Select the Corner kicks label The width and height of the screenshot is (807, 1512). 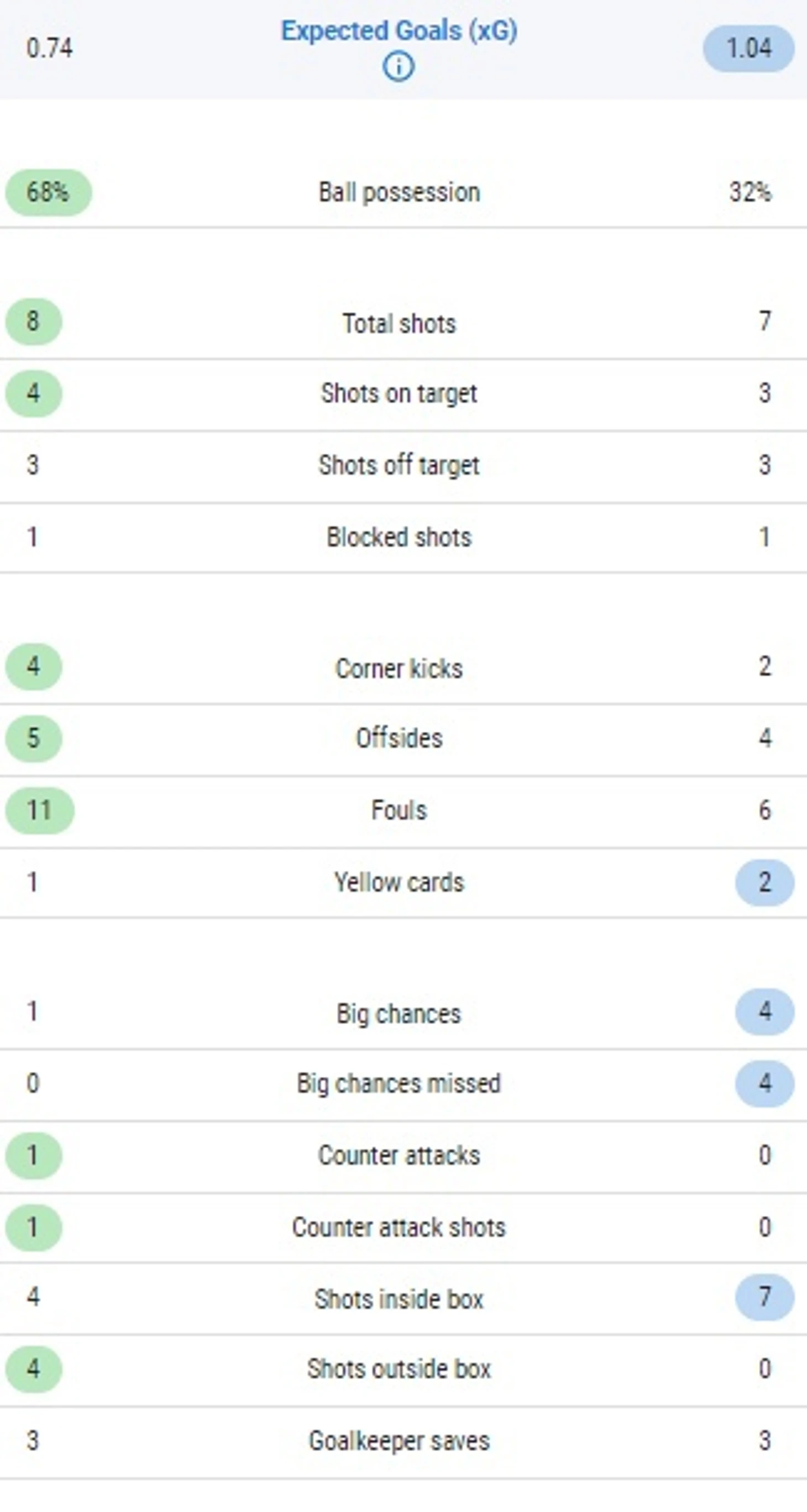point(399,669)
